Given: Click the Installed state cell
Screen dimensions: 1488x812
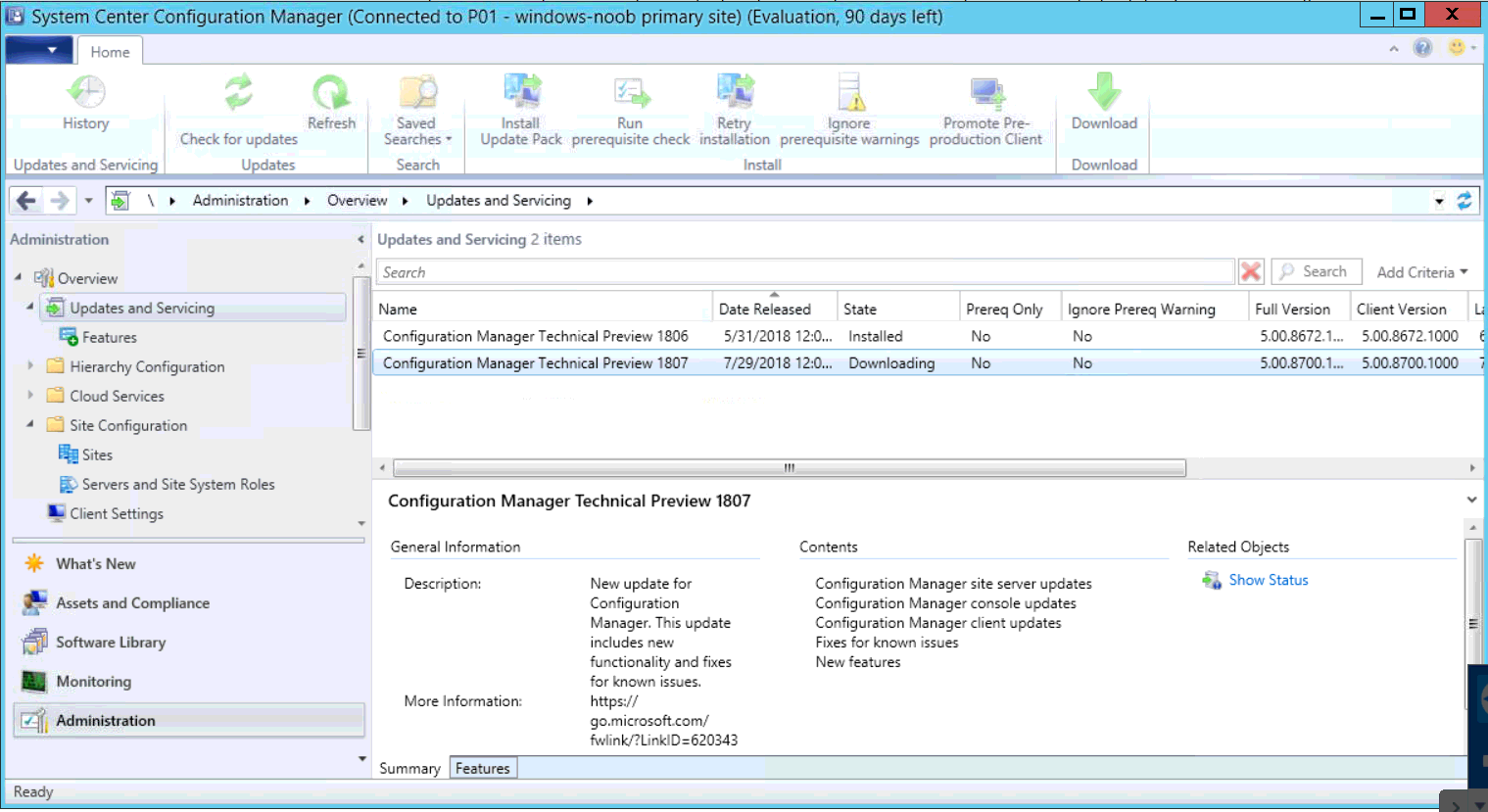Looking at the screenshot, I should click(876, 336).
